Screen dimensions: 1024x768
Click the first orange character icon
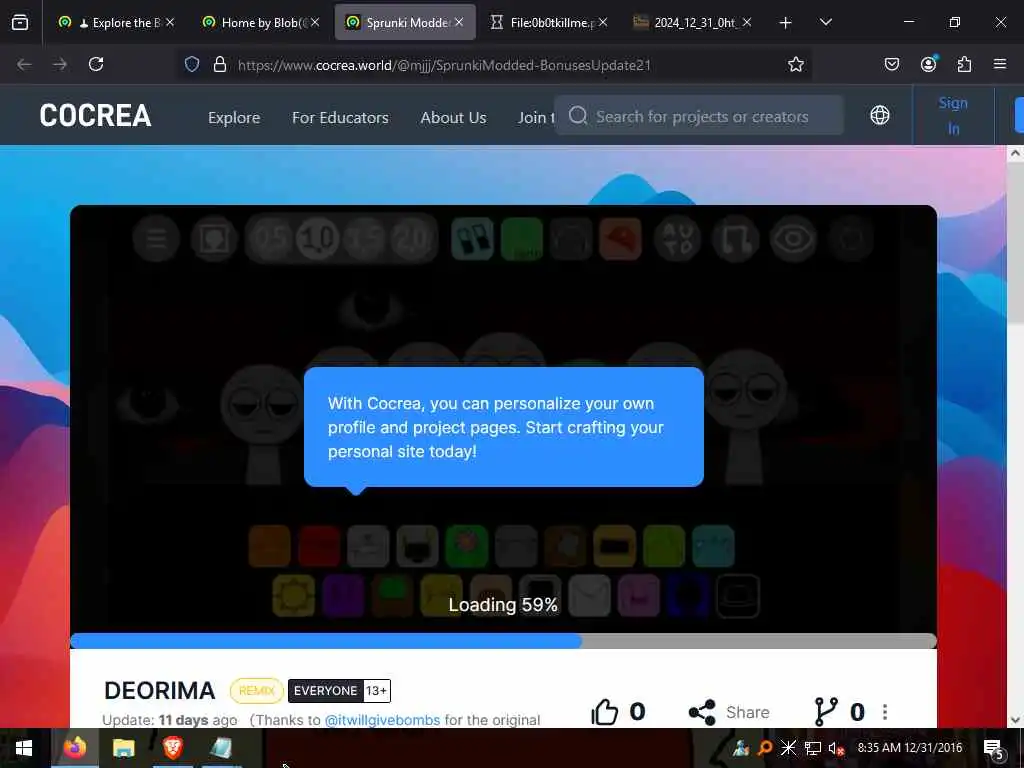[x=269, y=546]
